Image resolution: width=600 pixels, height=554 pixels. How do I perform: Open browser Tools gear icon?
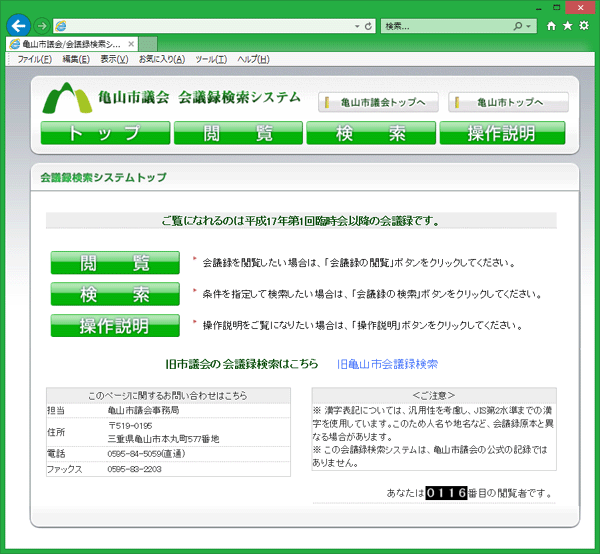point(584,26)
